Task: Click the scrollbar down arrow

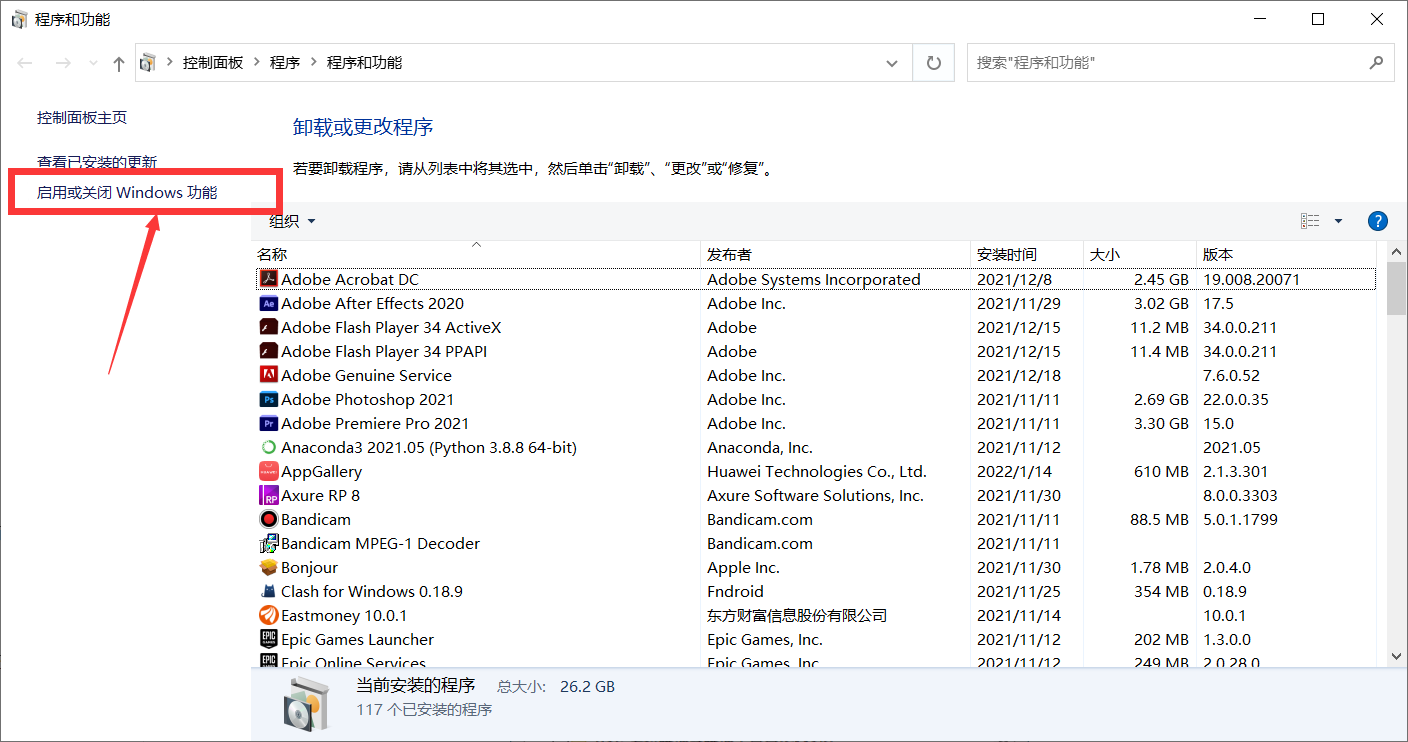Action: coord(1397,656)
